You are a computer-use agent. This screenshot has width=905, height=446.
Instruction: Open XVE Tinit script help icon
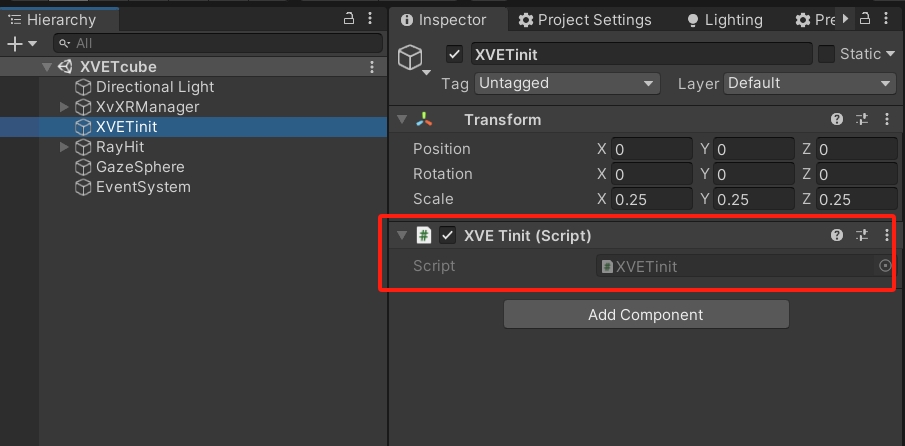pos(837,235)
